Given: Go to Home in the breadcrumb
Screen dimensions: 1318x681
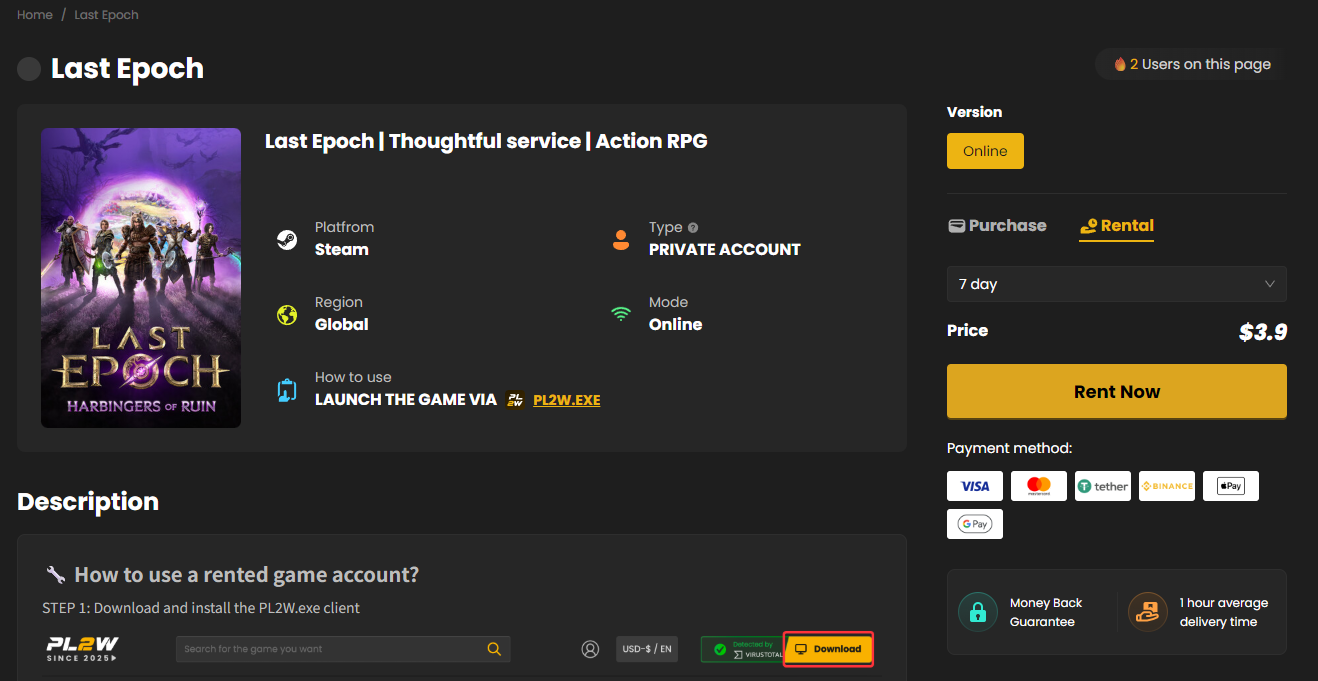Looking at the screenshot, I should [x=35, y=15].
